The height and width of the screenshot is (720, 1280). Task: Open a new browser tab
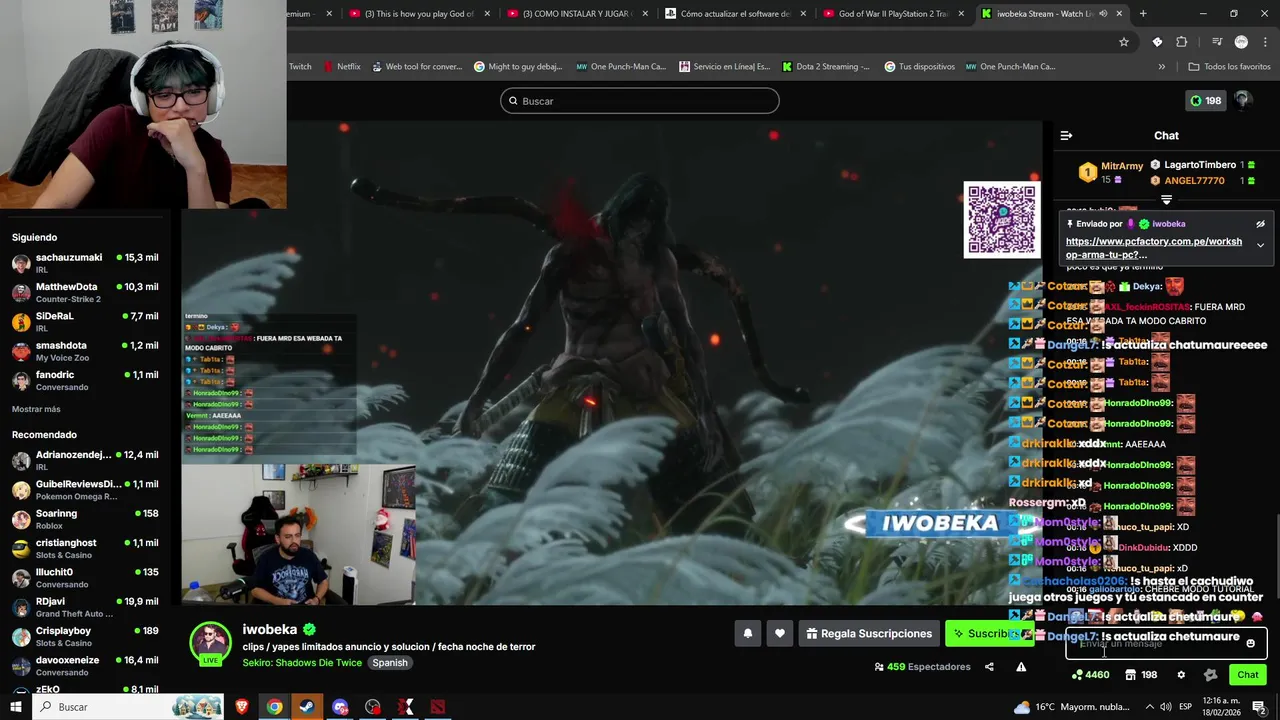click(1143, 14)
